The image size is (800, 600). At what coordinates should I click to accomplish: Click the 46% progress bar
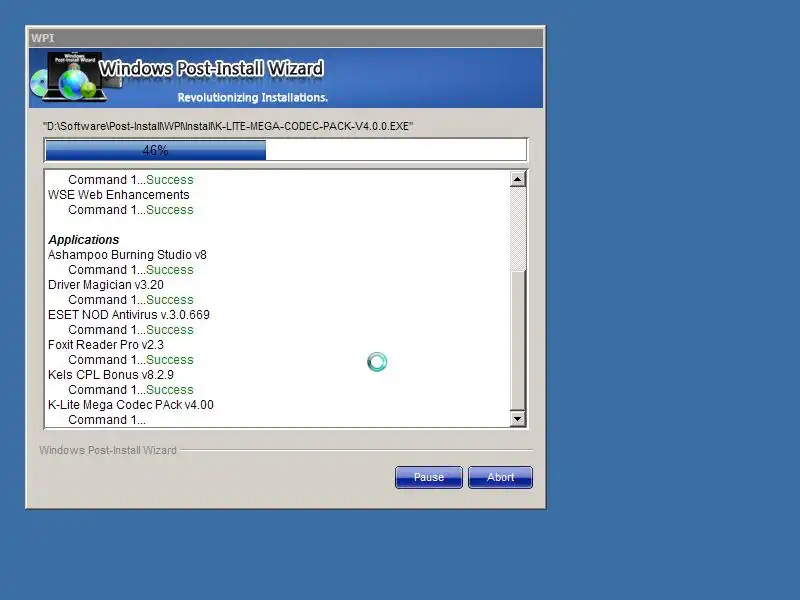tap(286, 150)
